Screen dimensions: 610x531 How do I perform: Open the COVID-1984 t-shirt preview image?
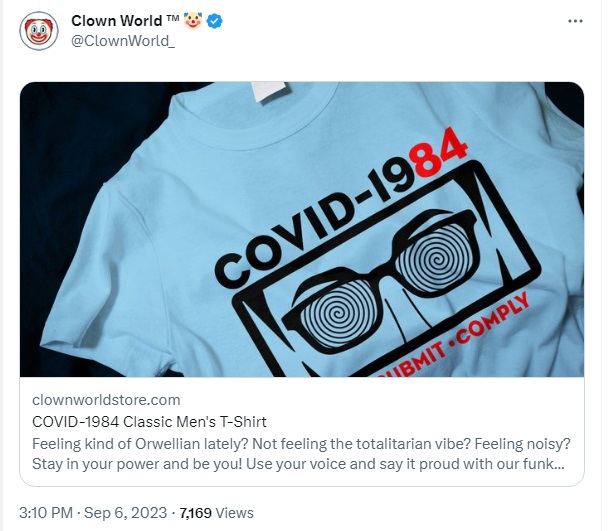pos(302,229)
